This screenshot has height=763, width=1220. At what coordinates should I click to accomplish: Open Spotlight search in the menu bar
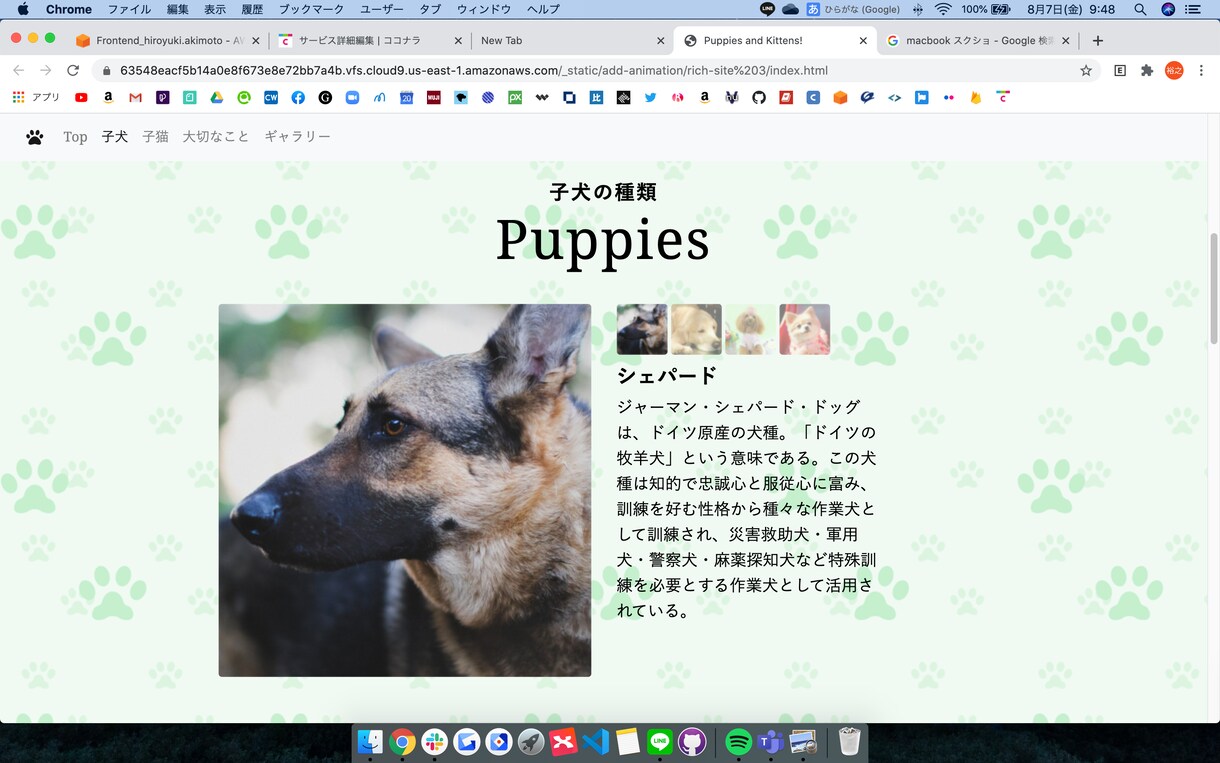(x=1140, y=9)
